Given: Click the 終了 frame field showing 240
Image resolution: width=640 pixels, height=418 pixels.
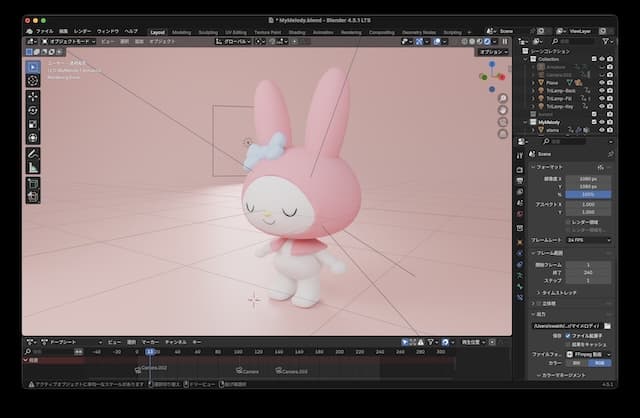Looking at the screenshot, I should [x=590, y=271].
